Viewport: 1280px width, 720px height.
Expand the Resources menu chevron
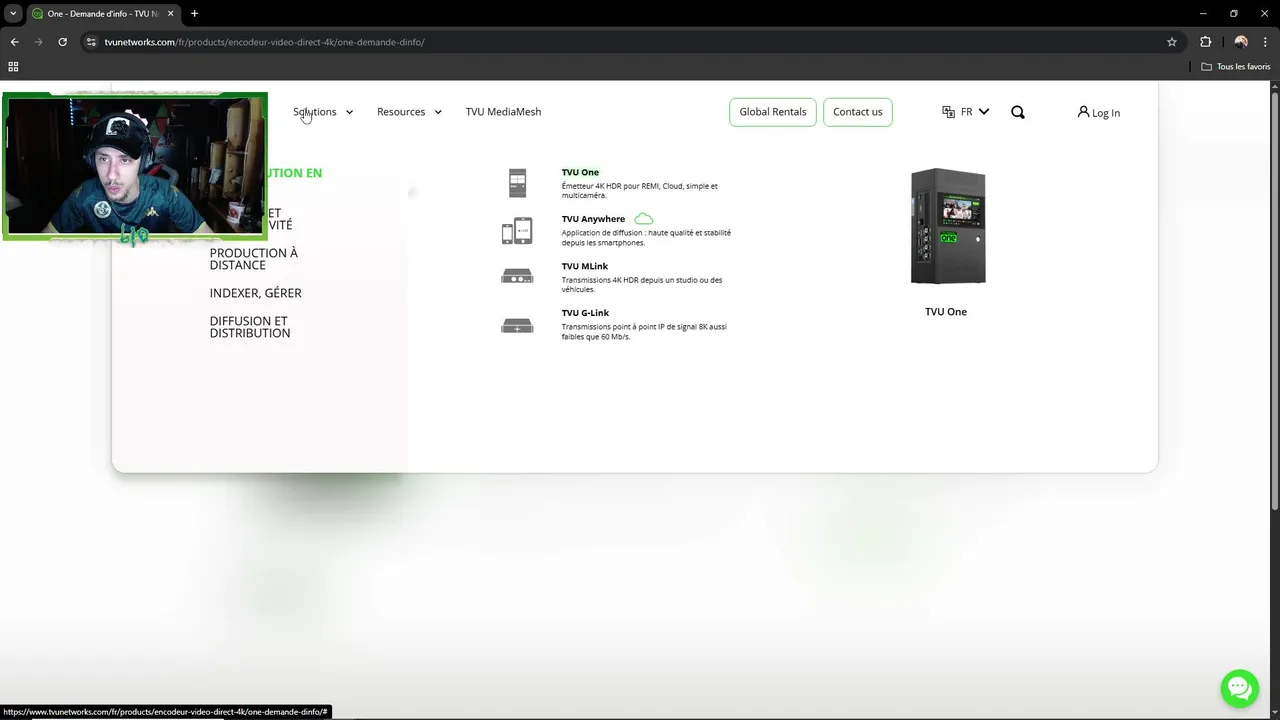(438, 112)
